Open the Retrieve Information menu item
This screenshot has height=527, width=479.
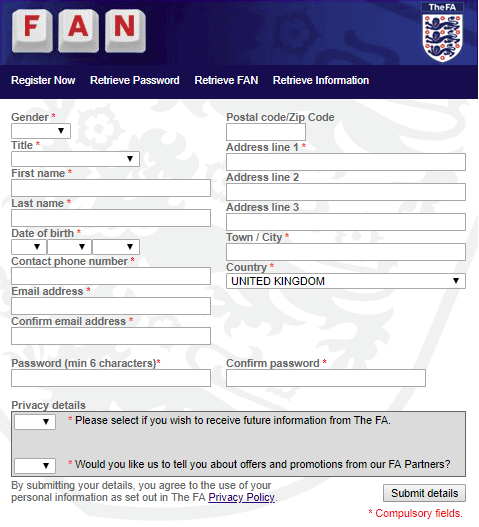tap(321, 80)
